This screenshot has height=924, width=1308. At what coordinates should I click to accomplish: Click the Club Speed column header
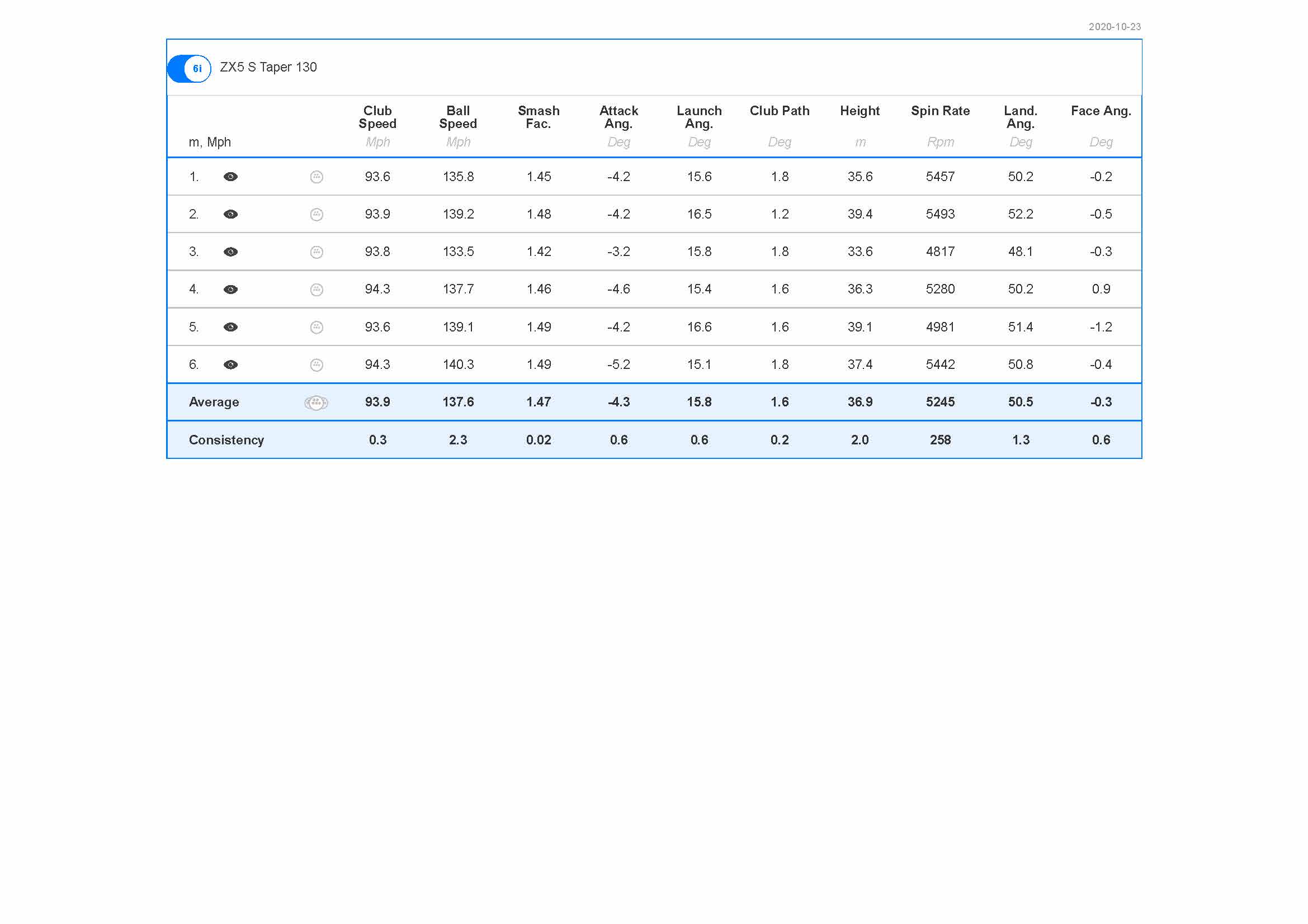pos(377,117)
